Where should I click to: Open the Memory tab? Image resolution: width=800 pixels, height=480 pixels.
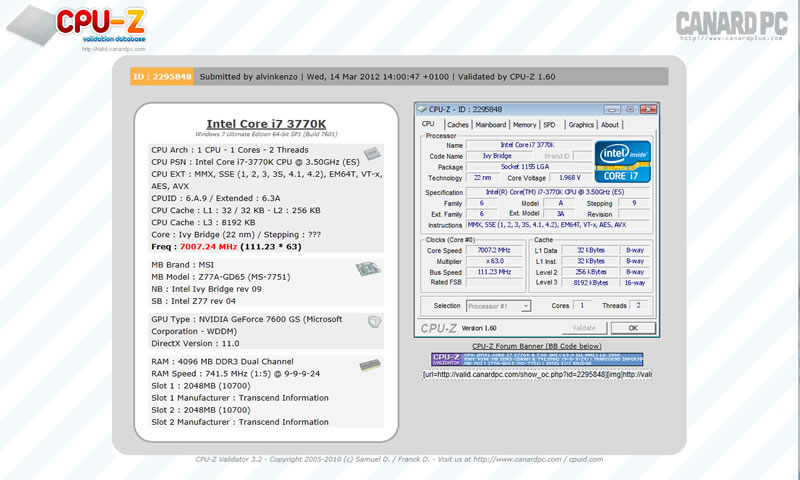[524, 124]
